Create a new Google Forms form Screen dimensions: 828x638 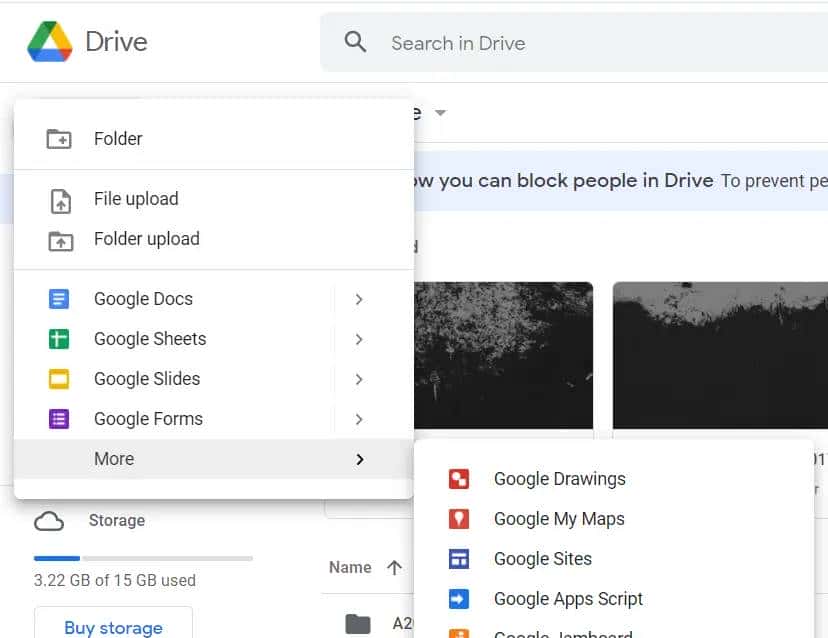pos(147,418)
